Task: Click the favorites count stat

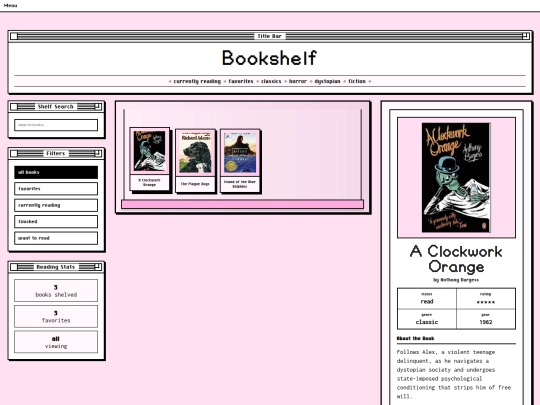Action: [56, 316]
